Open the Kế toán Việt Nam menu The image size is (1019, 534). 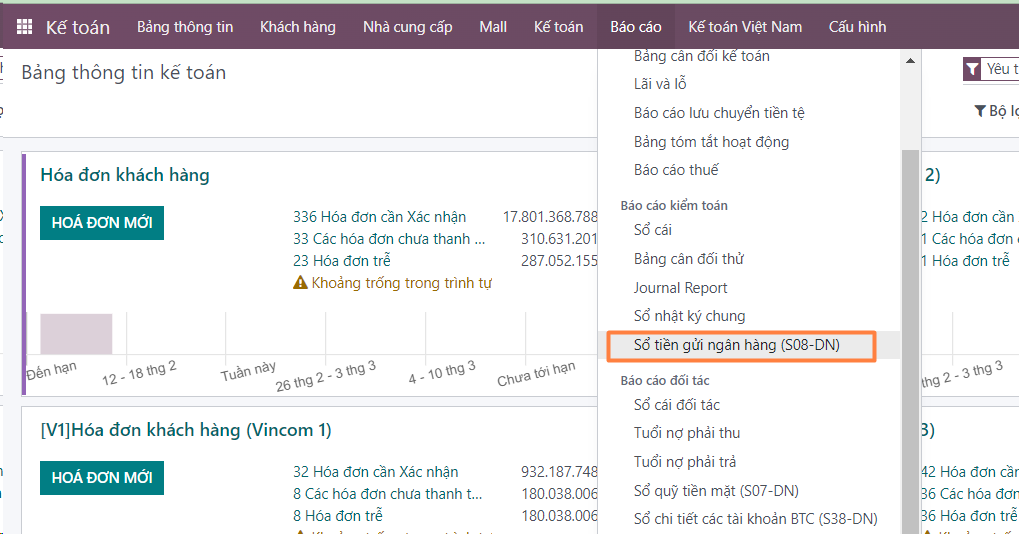click(745, 27)
